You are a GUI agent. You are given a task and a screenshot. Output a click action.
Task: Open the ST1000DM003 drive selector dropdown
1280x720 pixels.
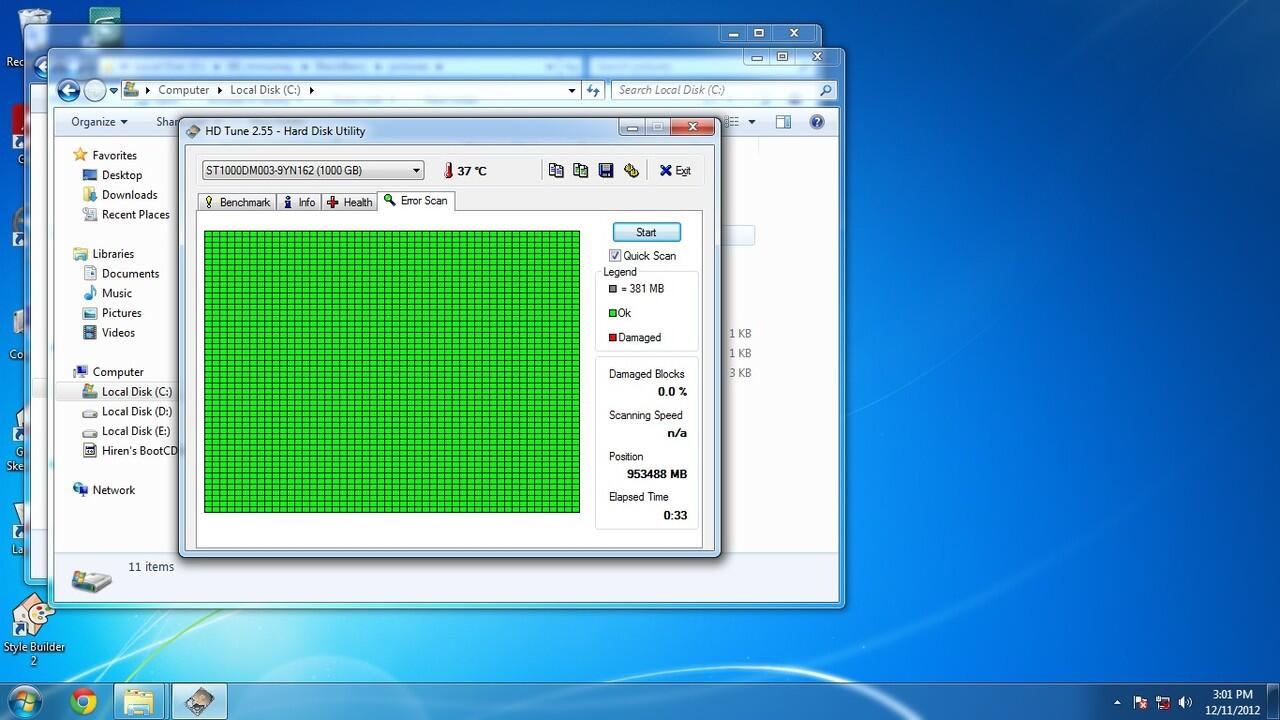tap(313, 170)
